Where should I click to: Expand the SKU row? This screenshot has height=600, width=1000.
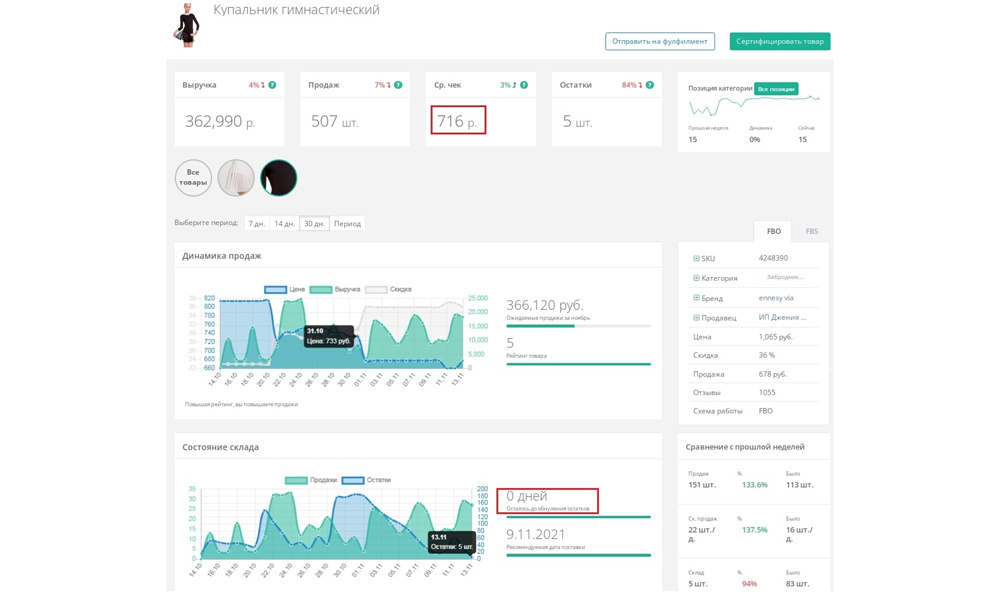coord(697,259)
